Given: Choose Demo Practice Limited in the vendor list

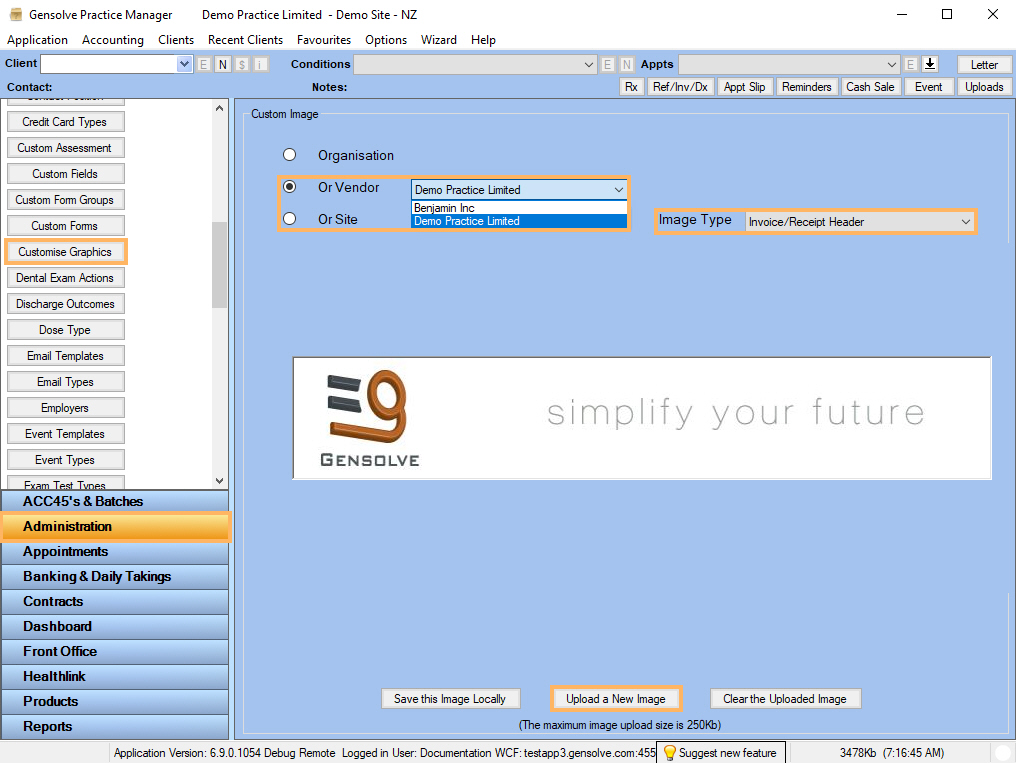Looking at the screenshot, I should point(519,221).
